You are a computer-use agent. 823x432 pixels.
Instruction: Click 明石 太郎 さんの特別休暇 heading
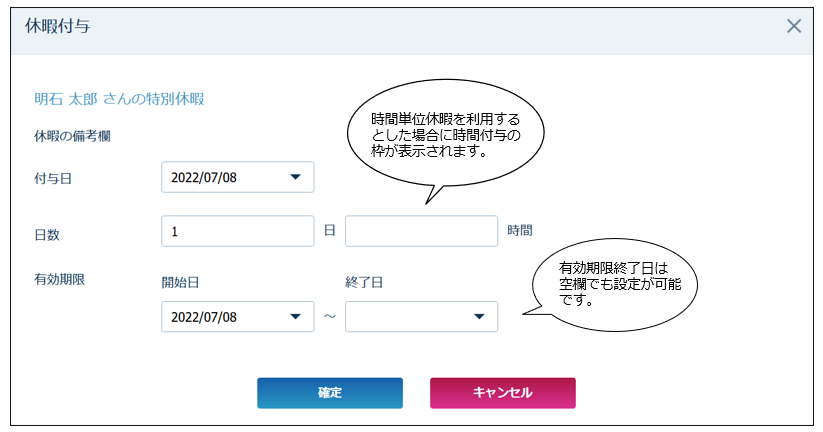119,99
